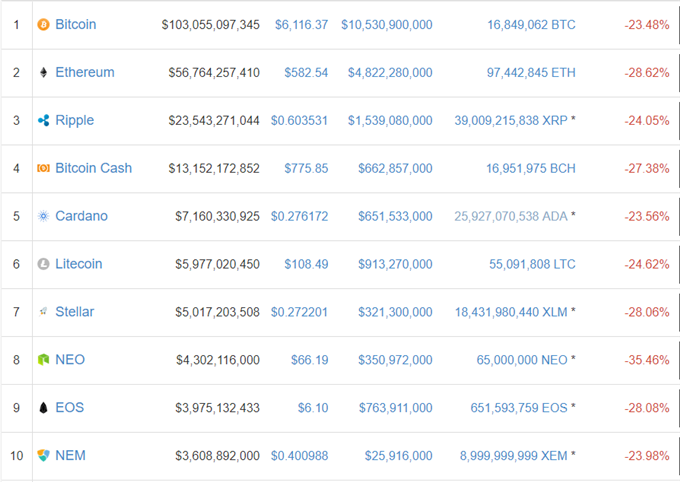Click Cardano volume $651,533,000
The height and width of the screenshot is (482, 680).
[395, 216]
